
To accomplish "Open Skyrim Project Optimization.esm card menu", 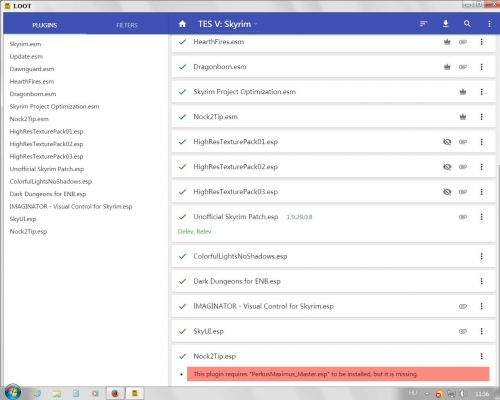I will point(481,92).
